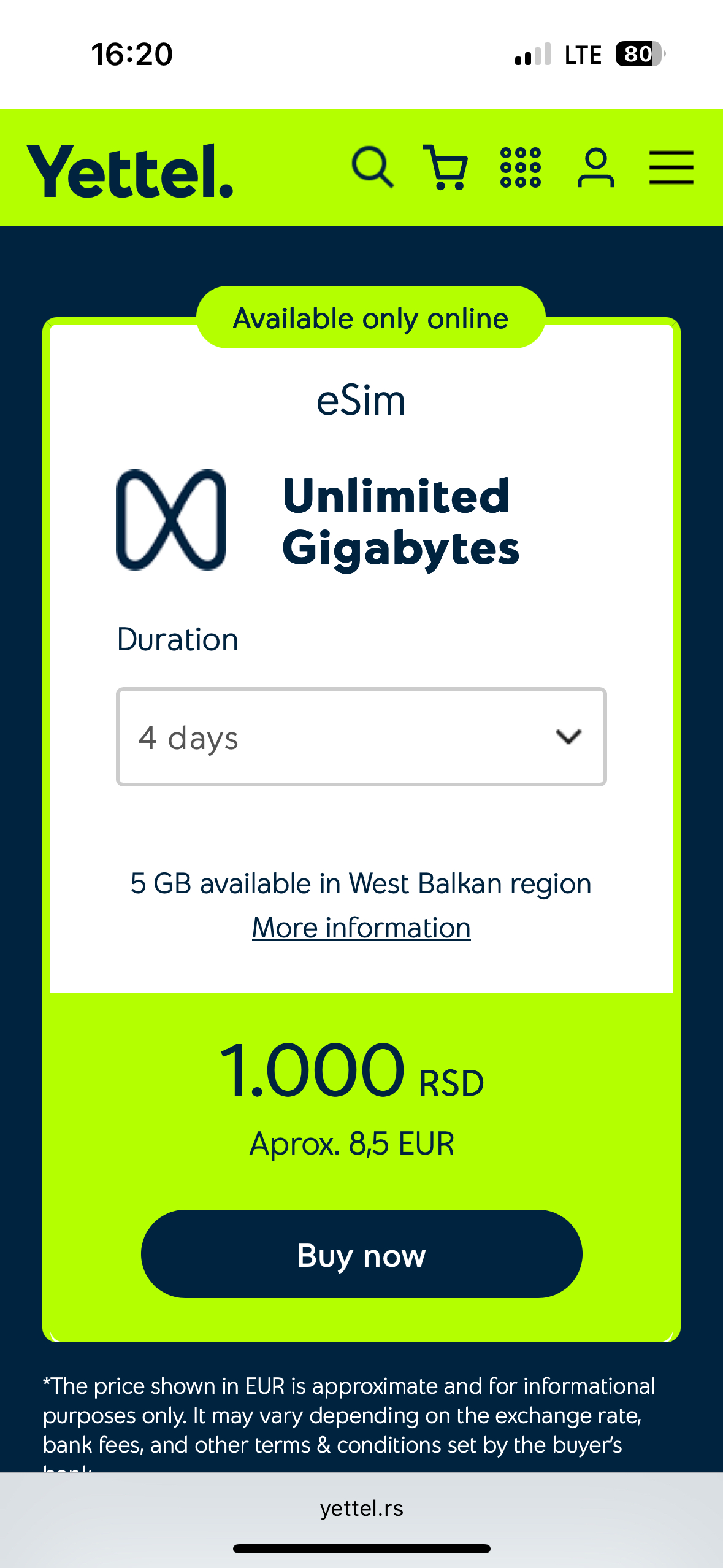Open the shopping cart
The height and width of the screenshot is (1568, 723).
(x=446, y=167)
